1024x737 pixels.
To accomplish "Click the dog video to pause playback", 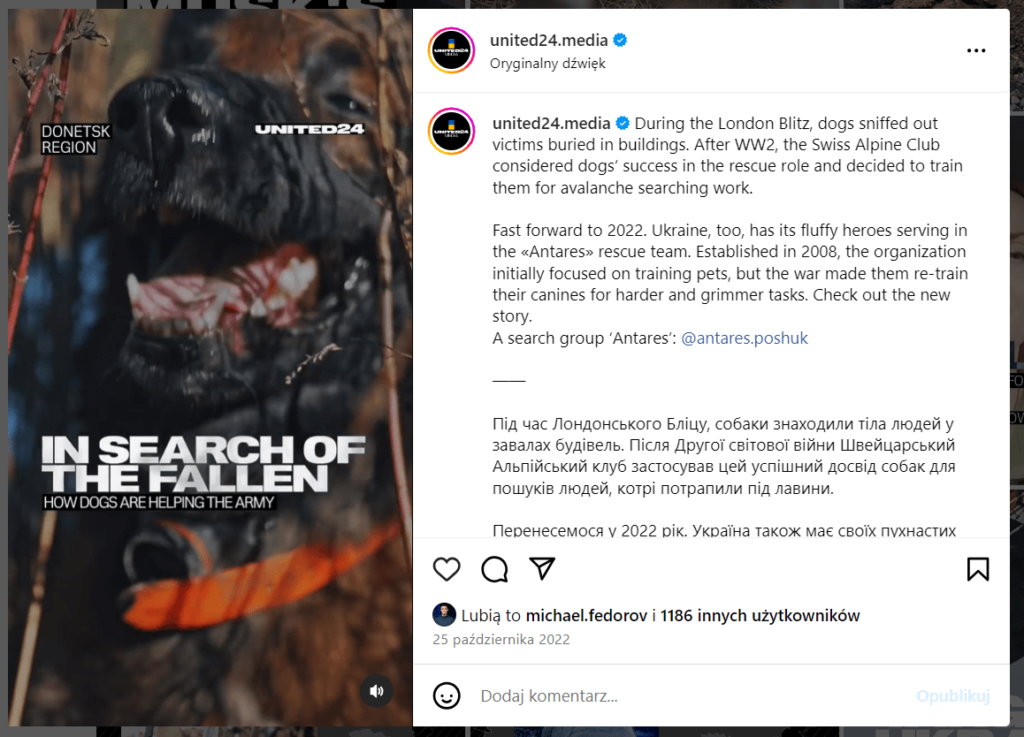I will pyautogui.click(x=210, y=367).
